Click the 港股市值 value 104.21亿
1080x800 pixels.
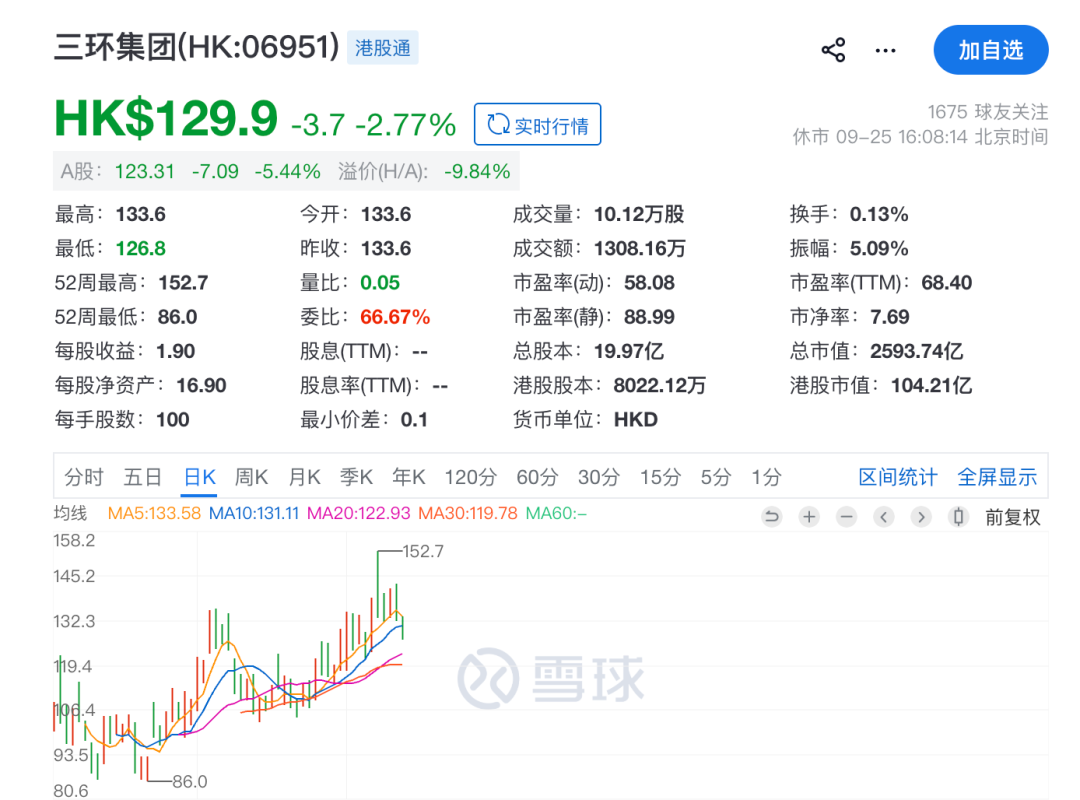point(931,385)
